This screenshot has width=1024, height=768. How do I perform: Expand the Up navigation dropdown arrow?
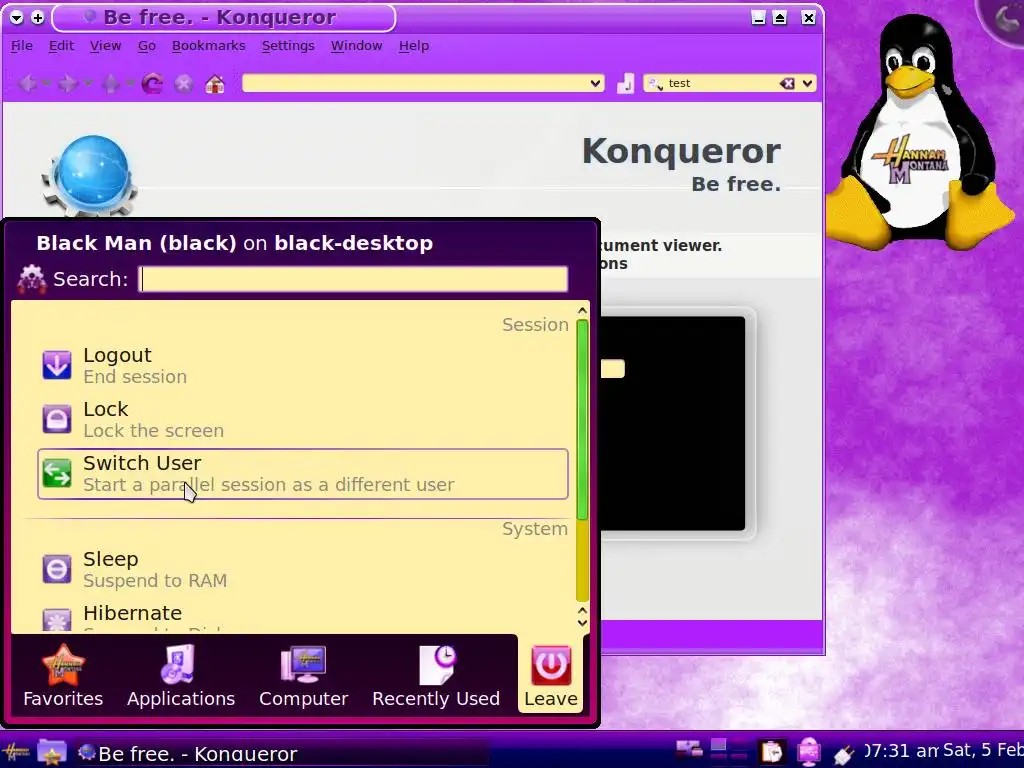tap(130, 84)
